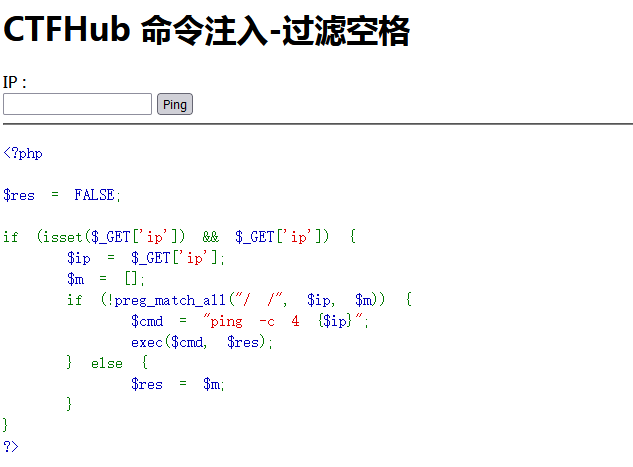This screenshot has height=467, width=633.
Task: Click the '$m = [];' code line
Action: click(106, 279)
